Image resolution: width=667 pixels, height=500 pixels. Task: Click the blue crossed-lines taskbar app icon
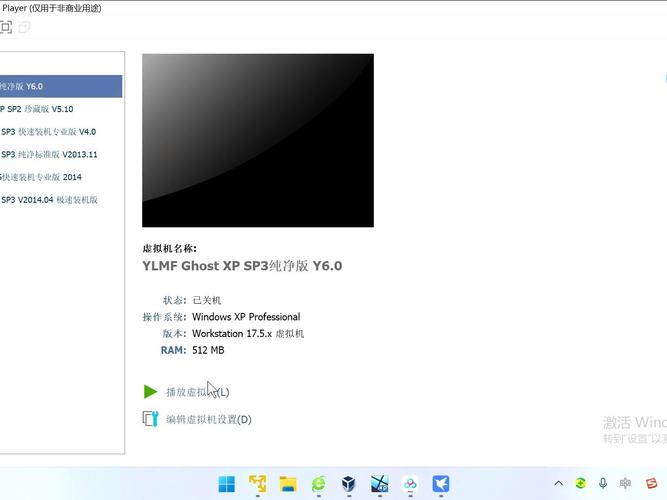click(x=379, y=484)
